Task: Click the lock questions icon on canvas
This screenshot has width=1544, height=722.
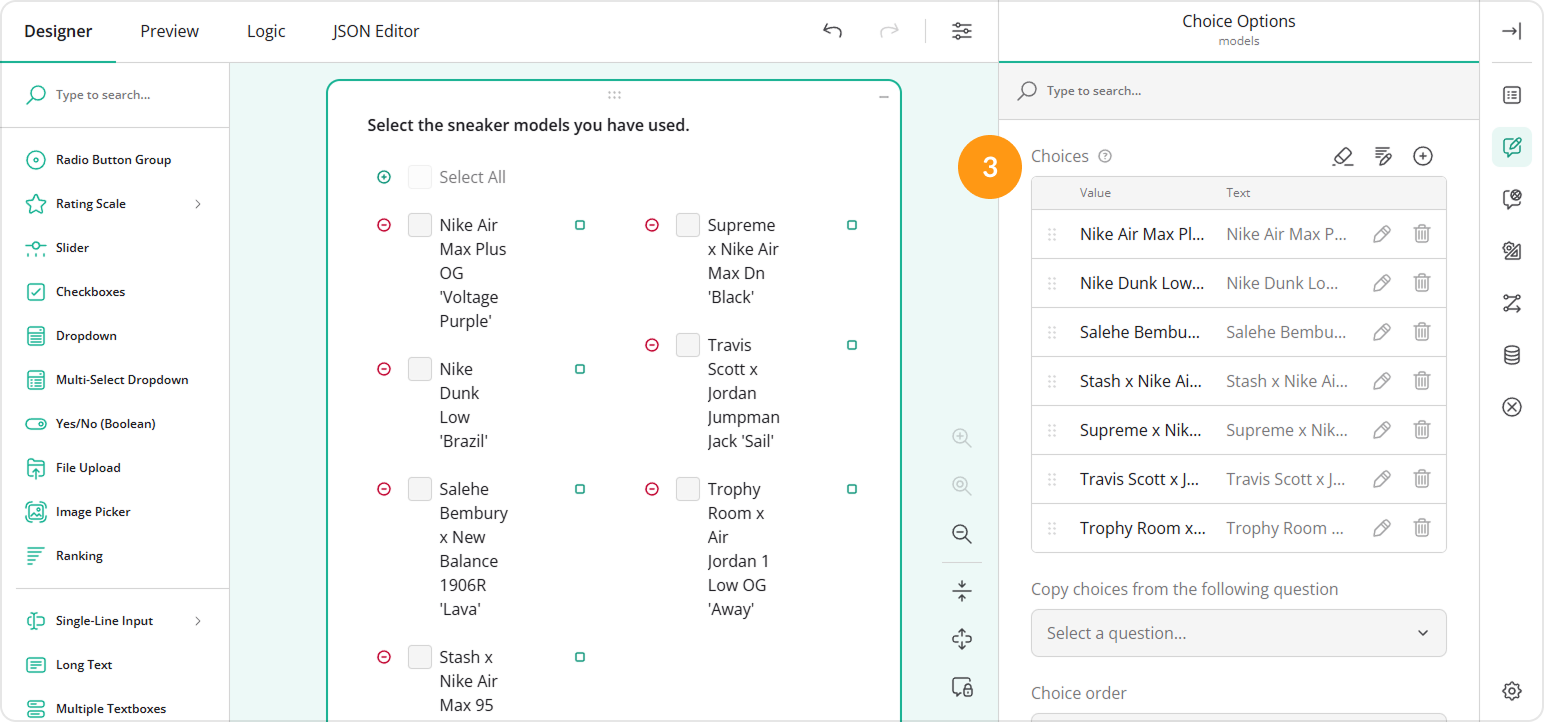Action: coord(962,687)
